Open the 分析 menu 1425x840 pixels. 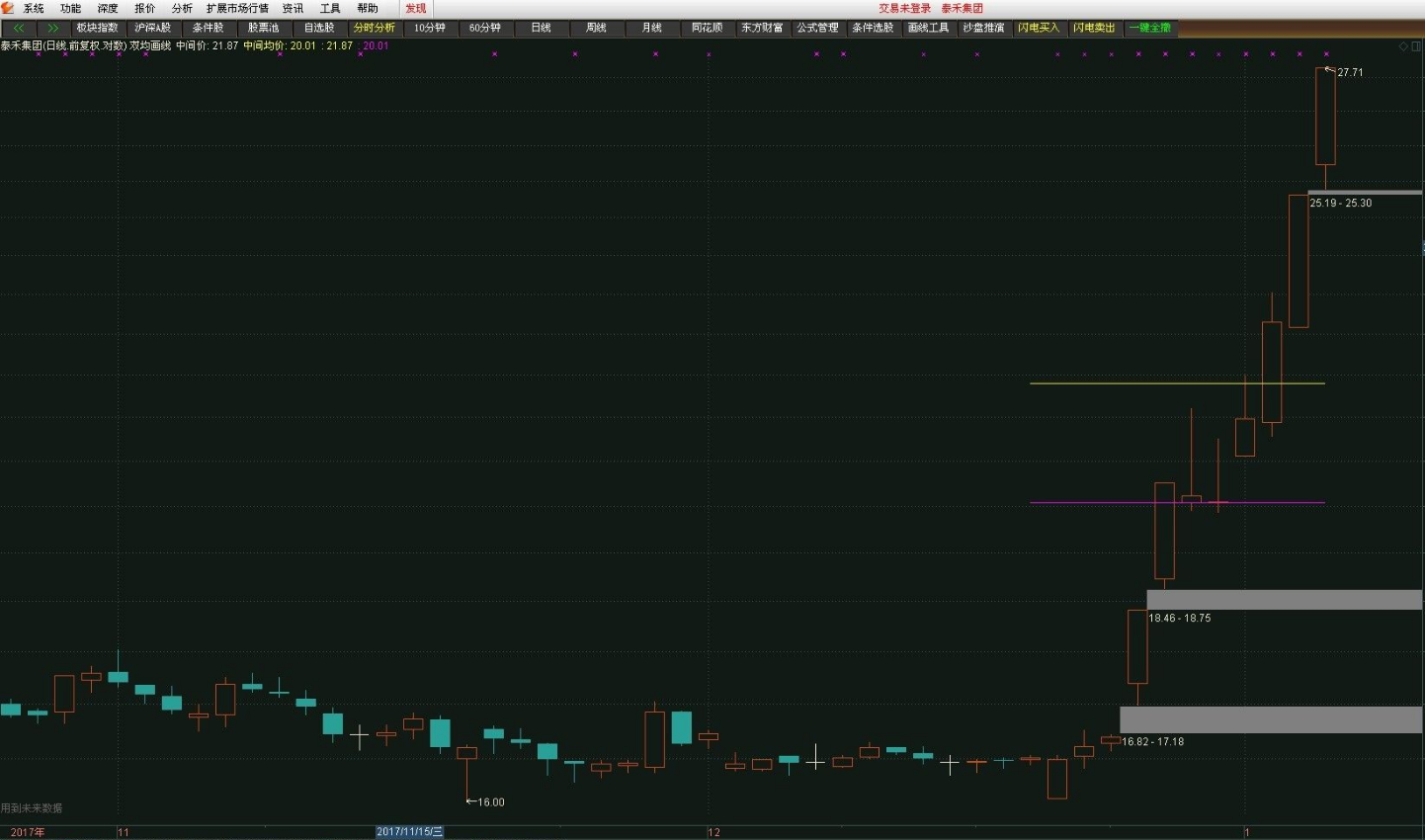pos(182,8)
